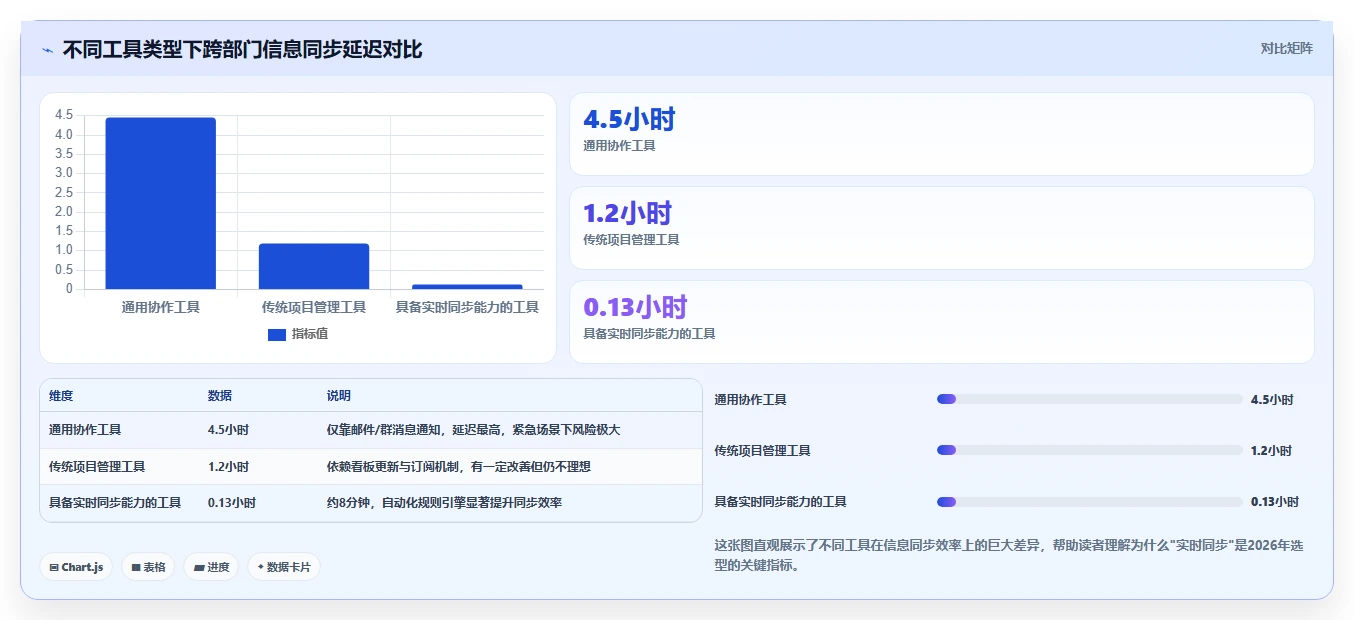Click the Chart.js tag chip

coord(77,567)
